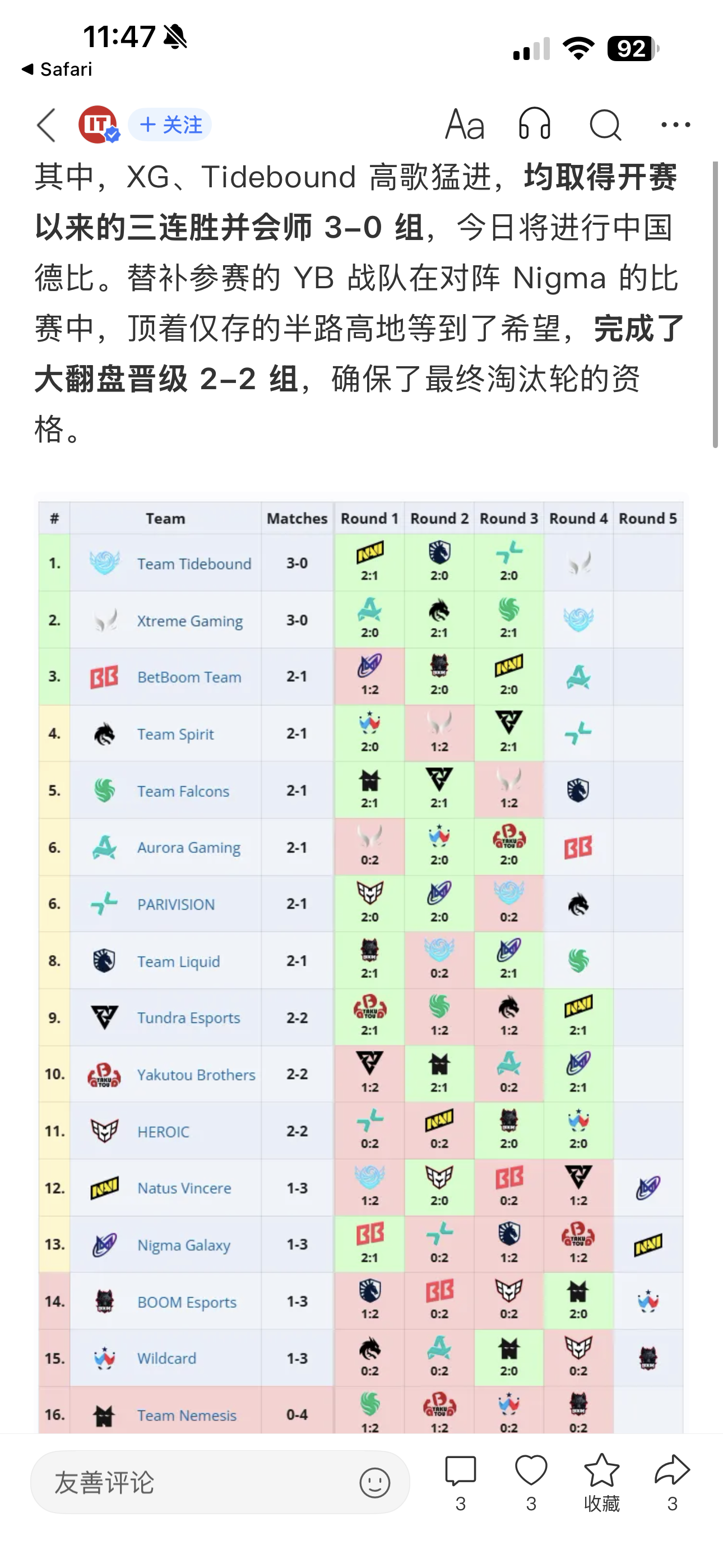Like the article with the heart icon
The height and width of the screenshot is (1568, 723).
click(x=531, y=1482)
